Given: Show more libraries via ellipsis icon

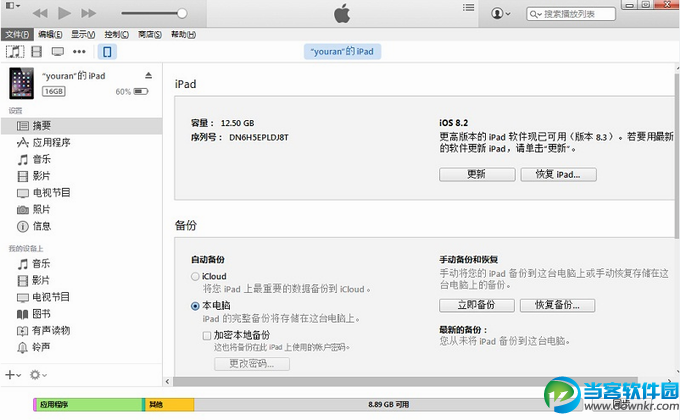Looking at the screenshot, I should (79, 52).
